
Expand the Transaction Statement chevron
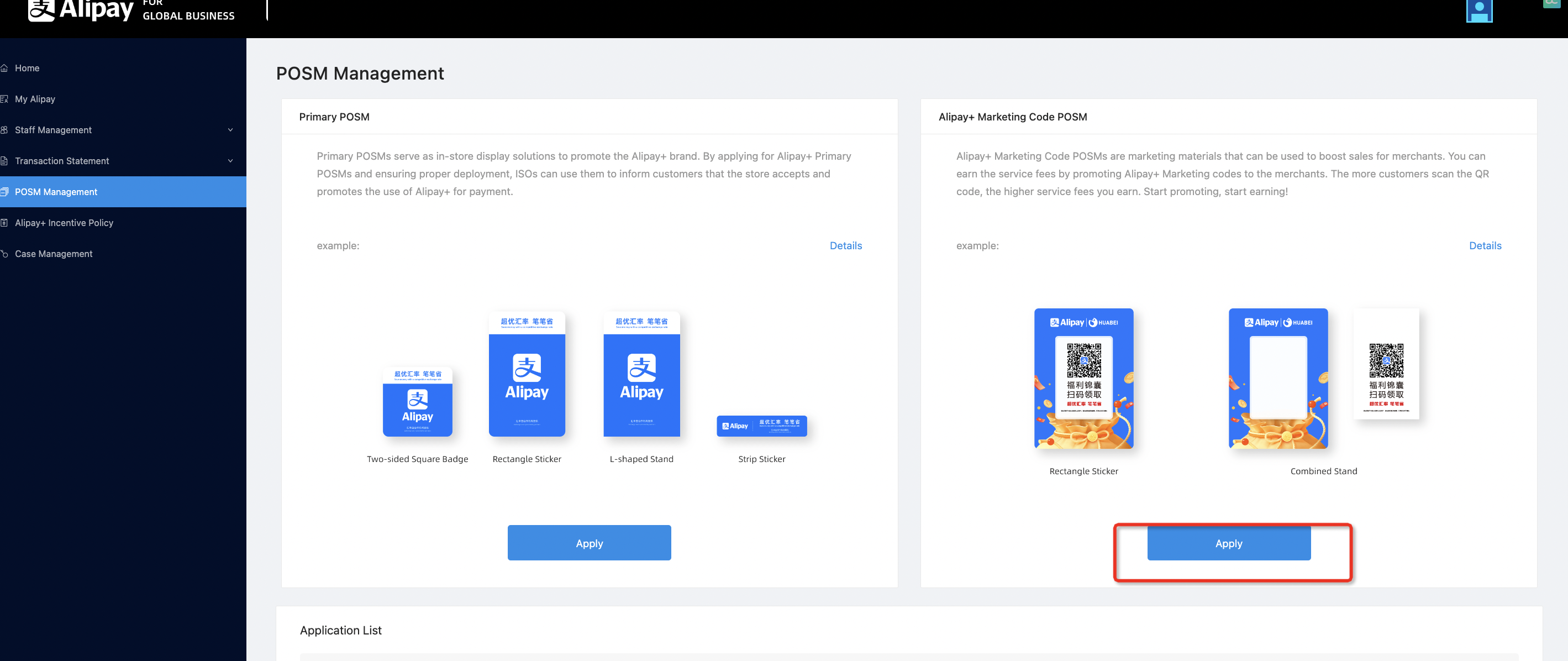point(231,161)
